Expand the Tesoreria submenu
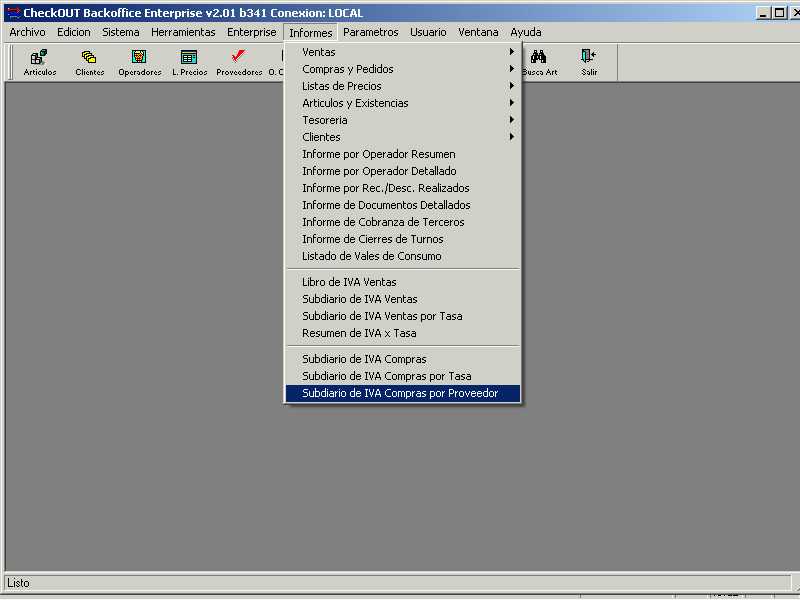 403,120
